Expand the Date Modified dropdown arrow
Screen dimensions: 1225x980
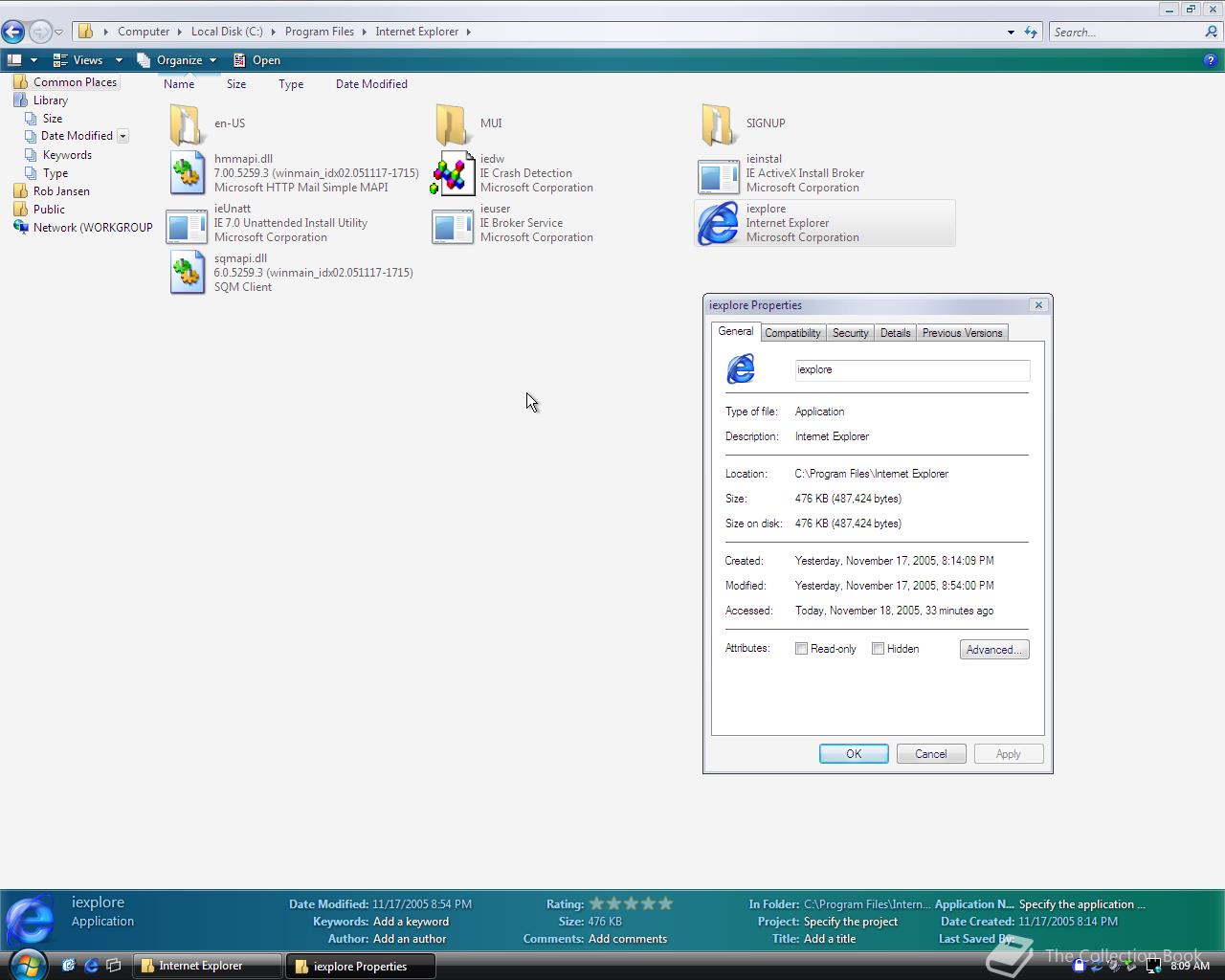tap(122, 137)
